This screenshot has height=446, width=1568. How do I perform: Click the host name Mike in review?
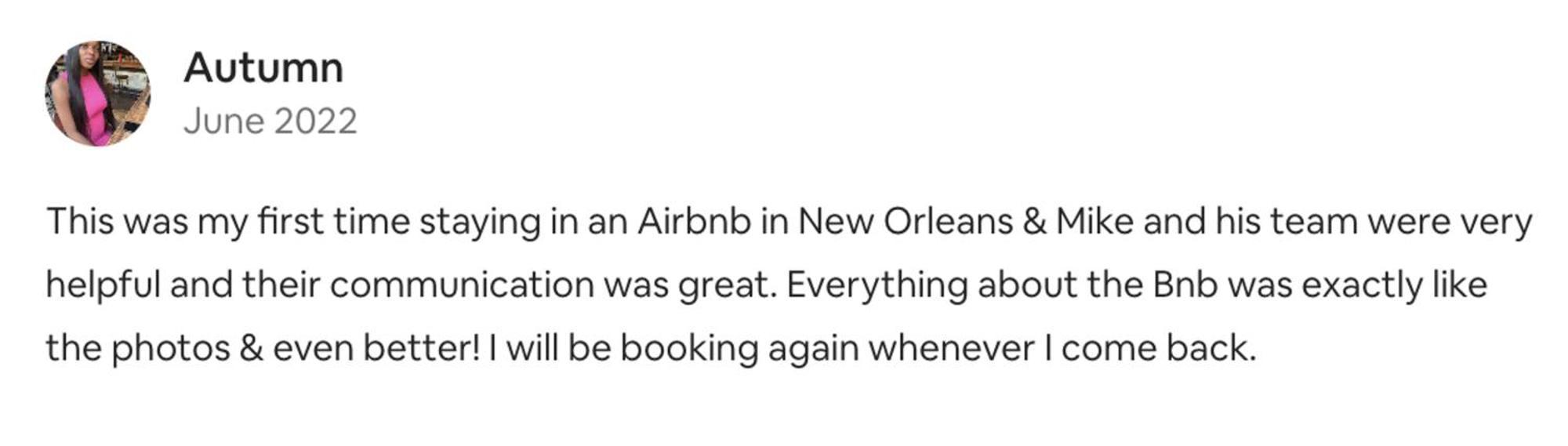point(1094,221)
